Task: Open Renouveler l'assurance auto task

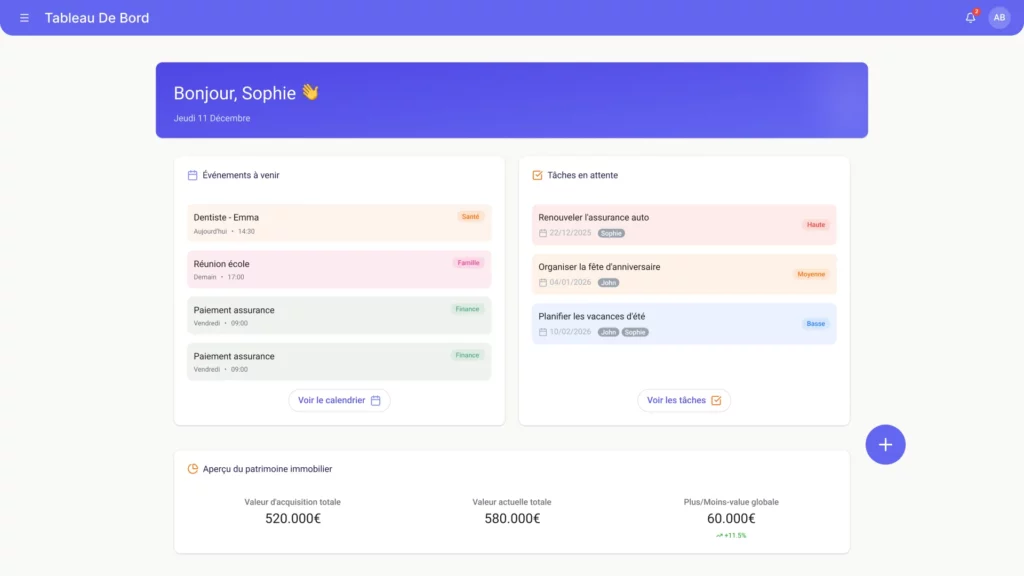Action: [684, 225]
